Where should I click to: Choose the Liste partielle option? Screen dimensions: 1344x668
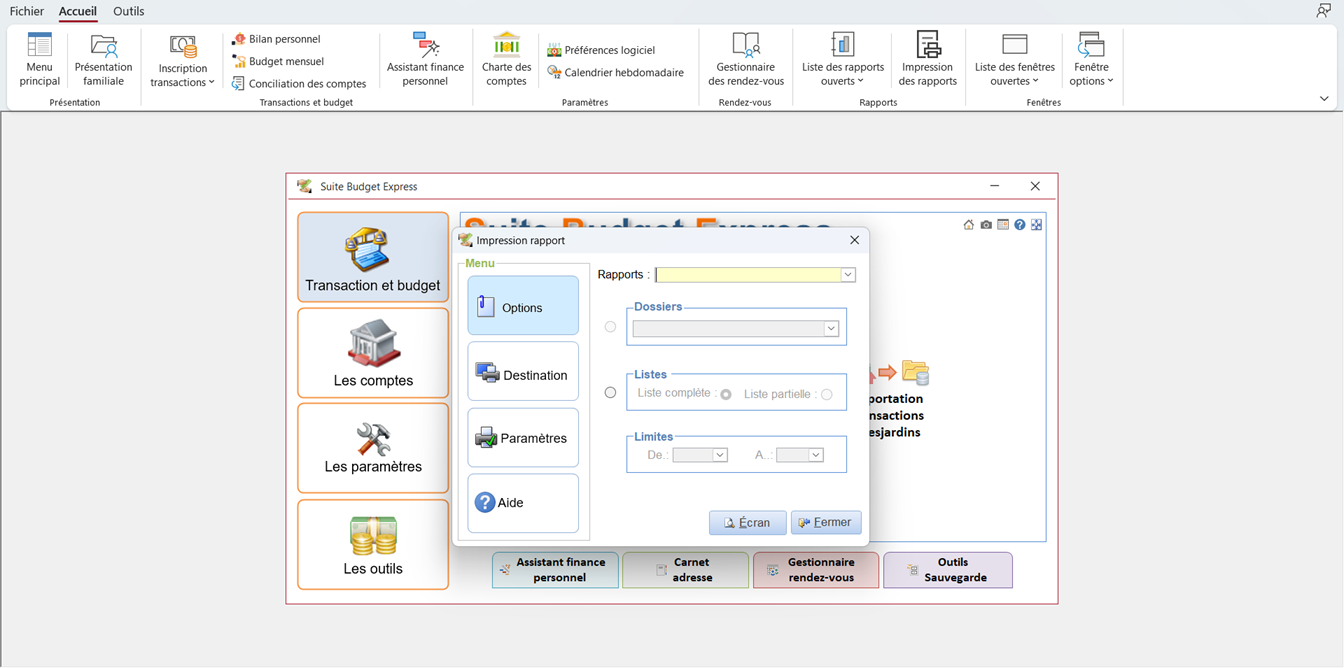826,395
